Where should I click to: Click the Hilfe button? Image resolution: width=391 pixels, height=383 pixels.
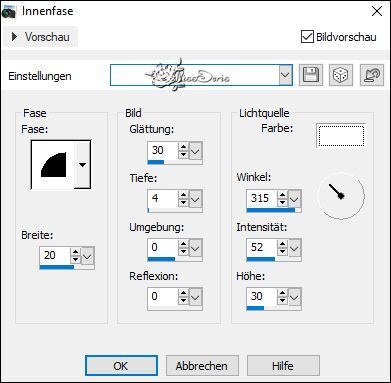pyautogui.click(x=283, y=366)
